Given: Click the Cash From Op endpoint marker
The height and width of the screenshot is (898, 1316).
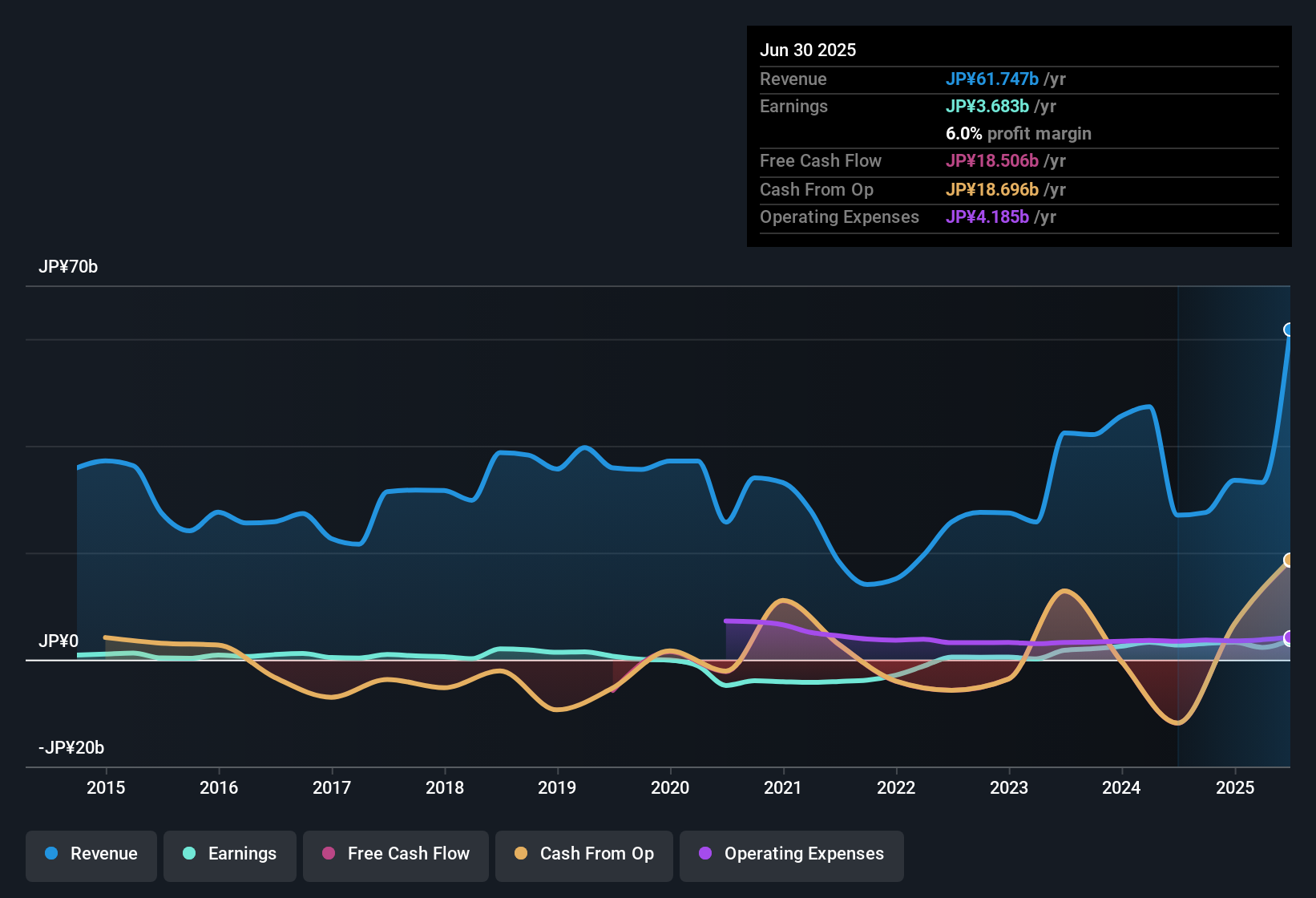Looking at the screenshot, I should 1290,560.
